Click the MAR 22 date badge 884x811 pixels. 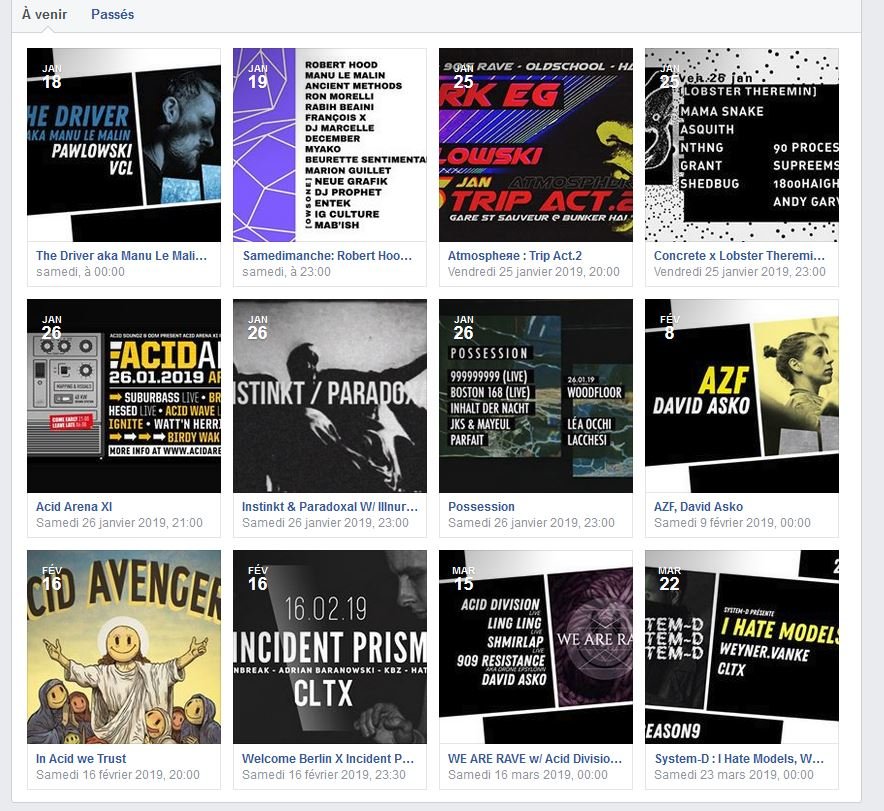coord(670,579)
